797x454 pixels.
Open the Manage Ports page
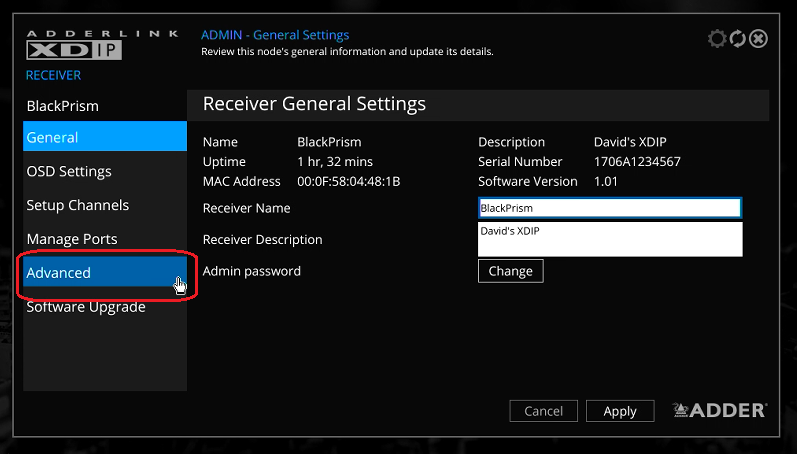(71, 239)
